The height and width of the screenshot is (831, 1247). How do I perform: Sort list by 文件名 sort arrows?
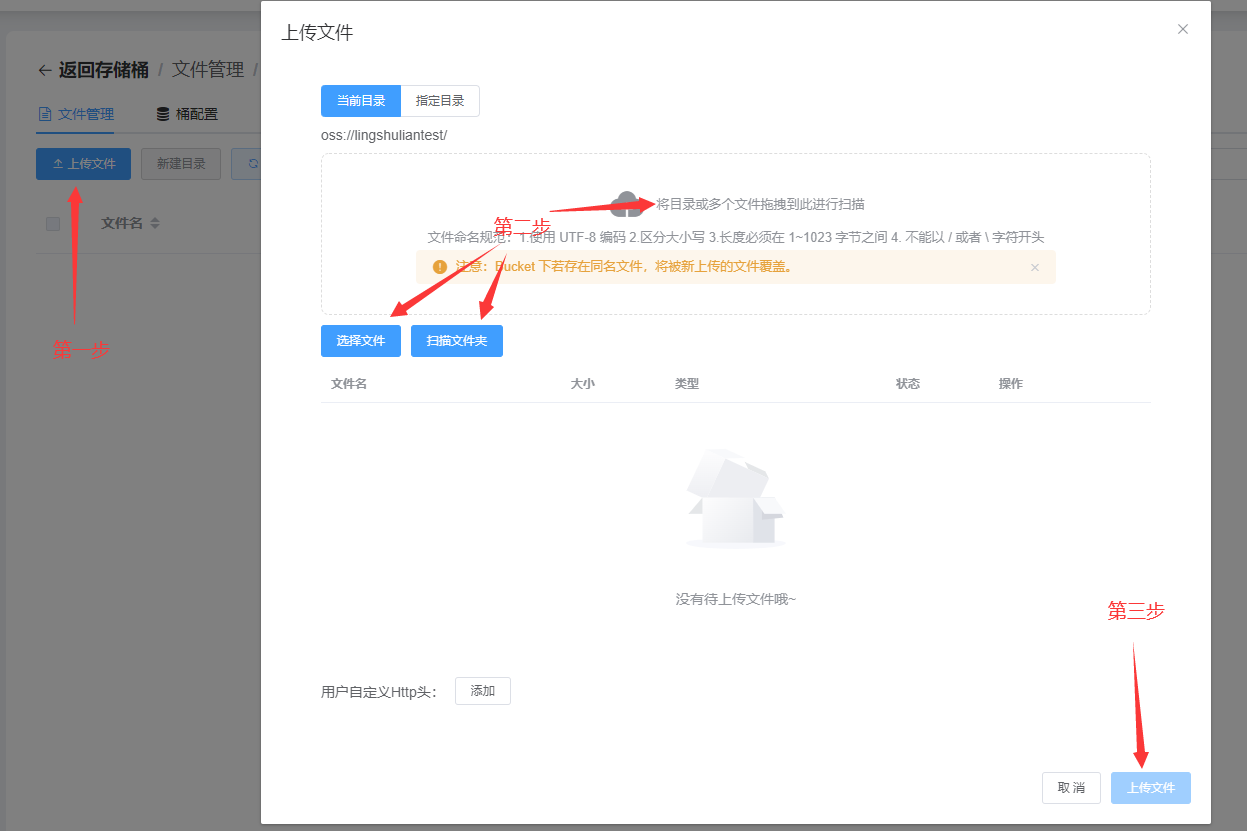(x=155, y=223)
